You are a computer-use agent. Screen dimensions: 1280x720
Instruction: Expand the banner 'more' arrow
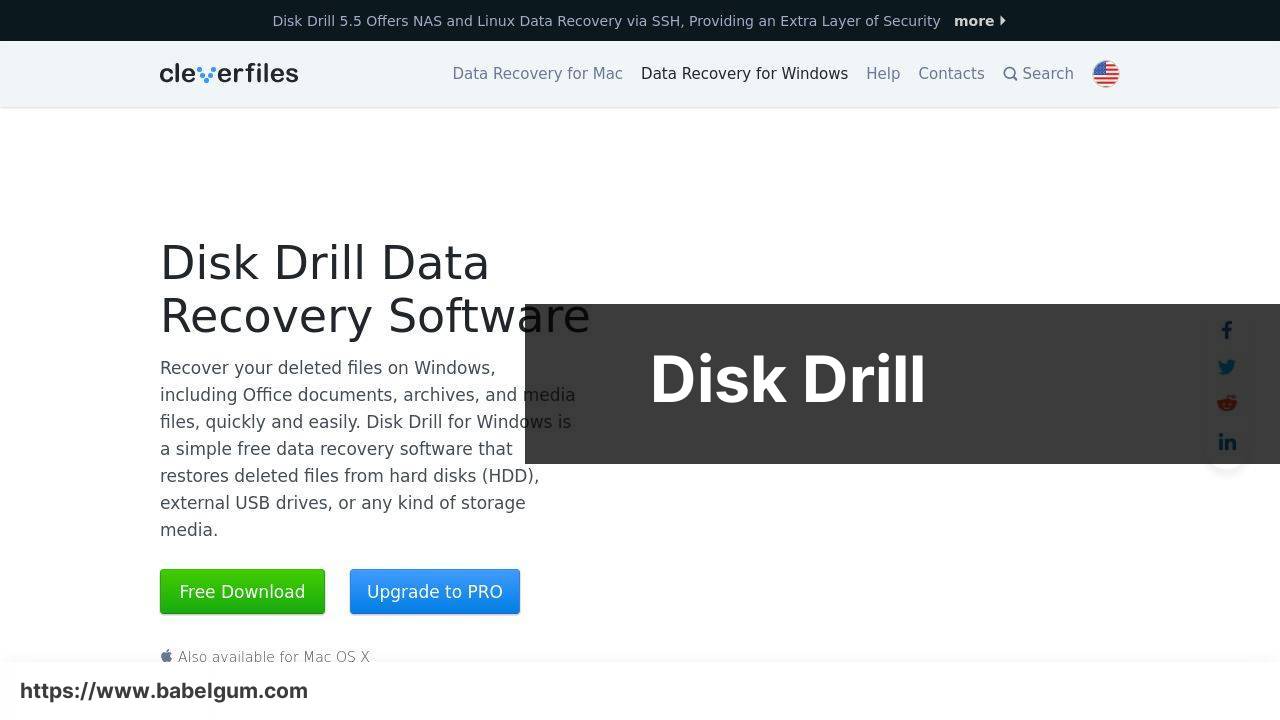pyautogui.click(x=1003, y=21)
